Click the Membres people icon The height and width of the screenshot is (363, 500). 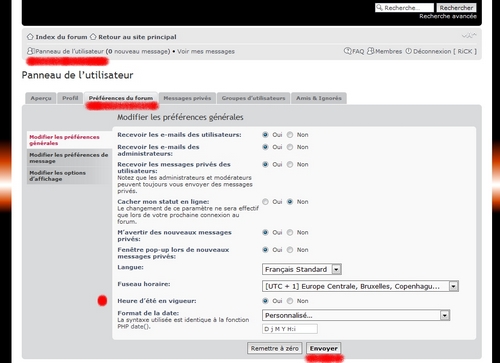(x=371, y=51)
